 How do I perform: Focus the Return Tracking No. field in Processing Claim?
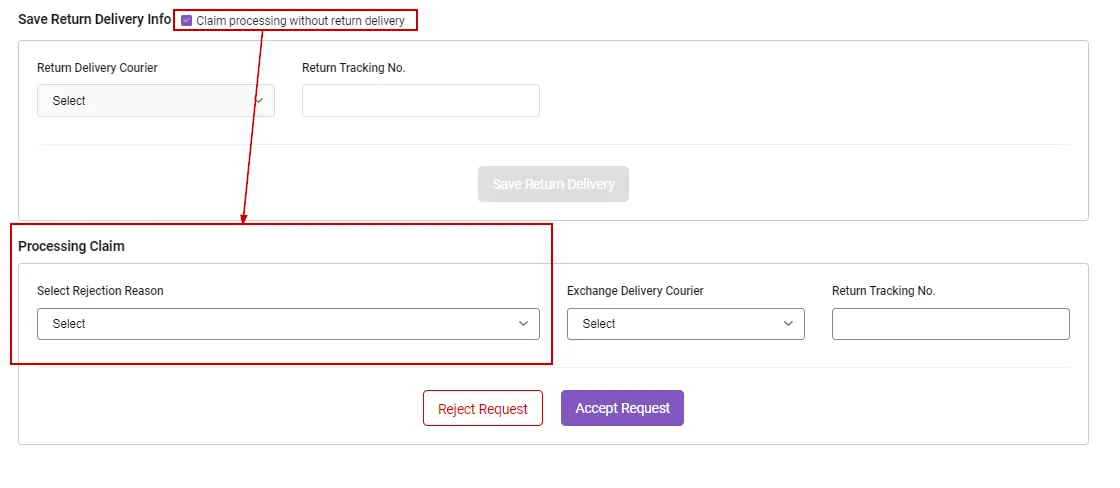coord(950,324)
